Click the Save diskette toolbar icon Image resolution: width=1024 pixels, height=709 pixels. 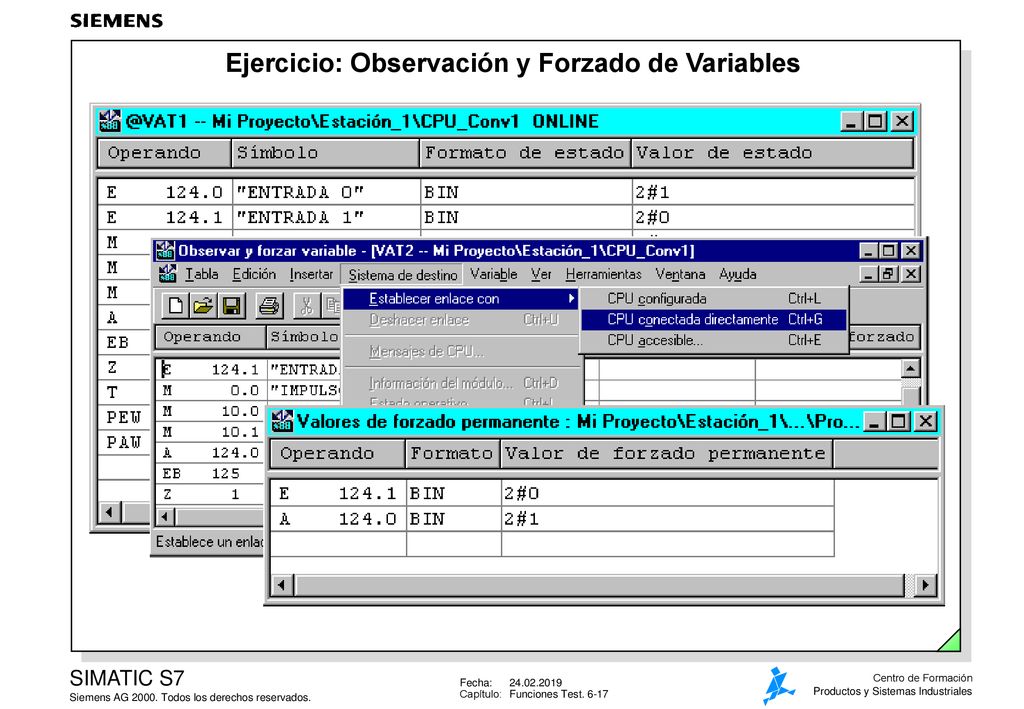click(x=232, y=306)
